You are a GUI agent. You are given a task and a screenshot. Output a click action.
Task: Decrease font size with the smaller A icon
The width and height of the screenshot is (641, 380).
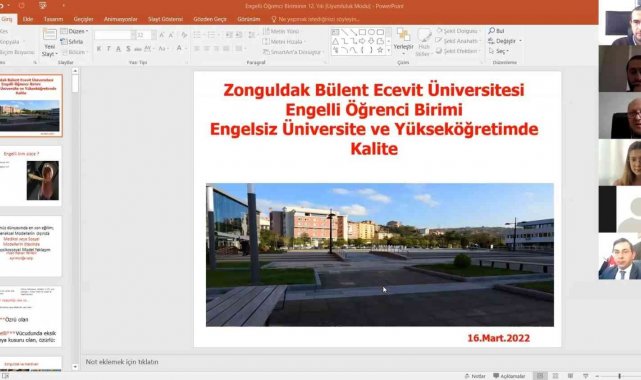(x=171, y=35)
